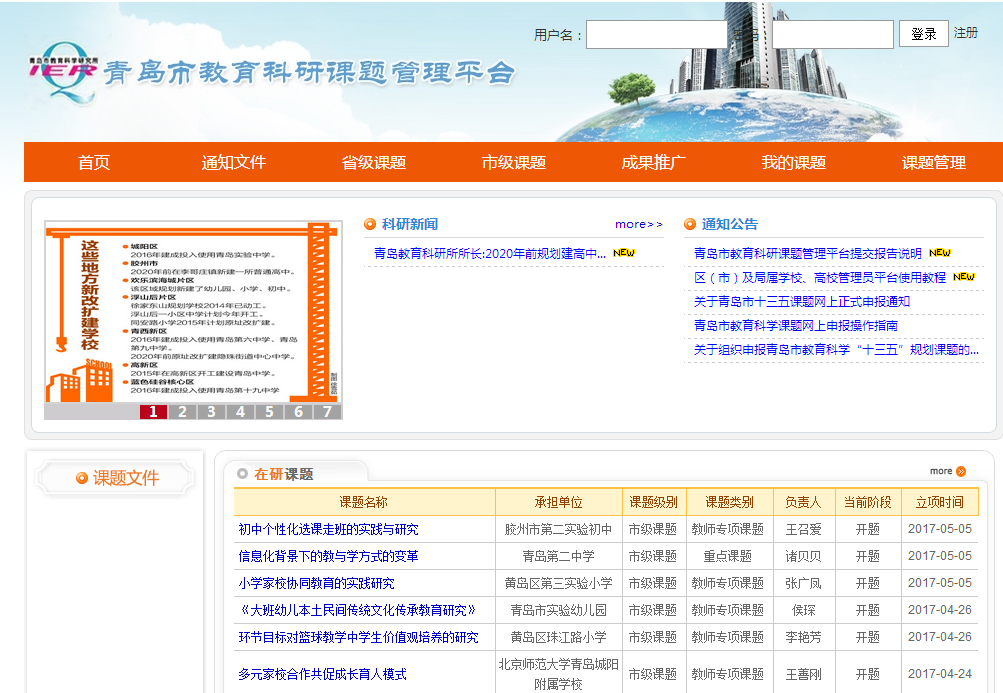
Task: Open the 通知文件 menu item
Action: pyautogui.click(x=234, y=162)
